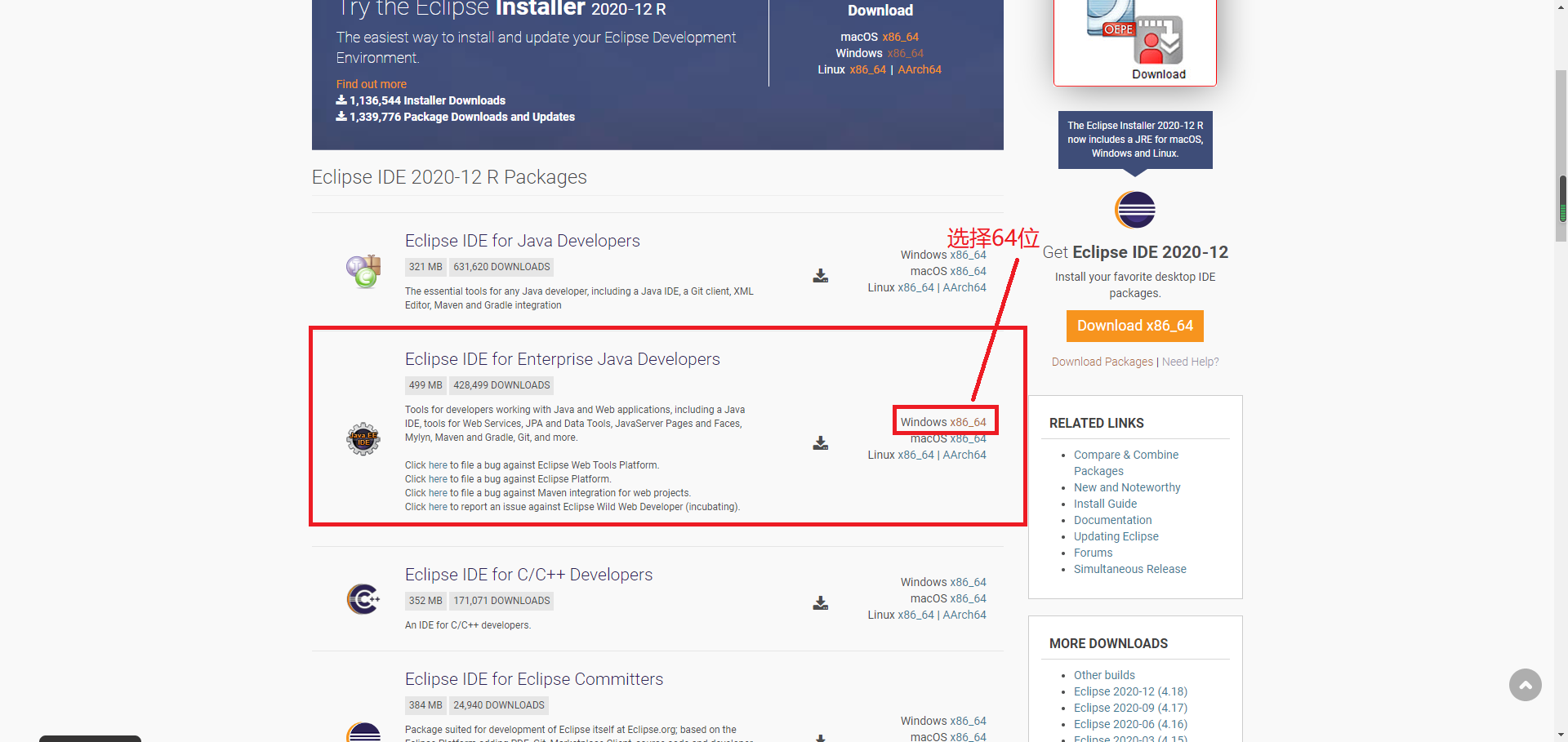Click the download icon for Eclipse IDE for Java Developers
Screen dimensions: 1568x742
tap(820, 276)
